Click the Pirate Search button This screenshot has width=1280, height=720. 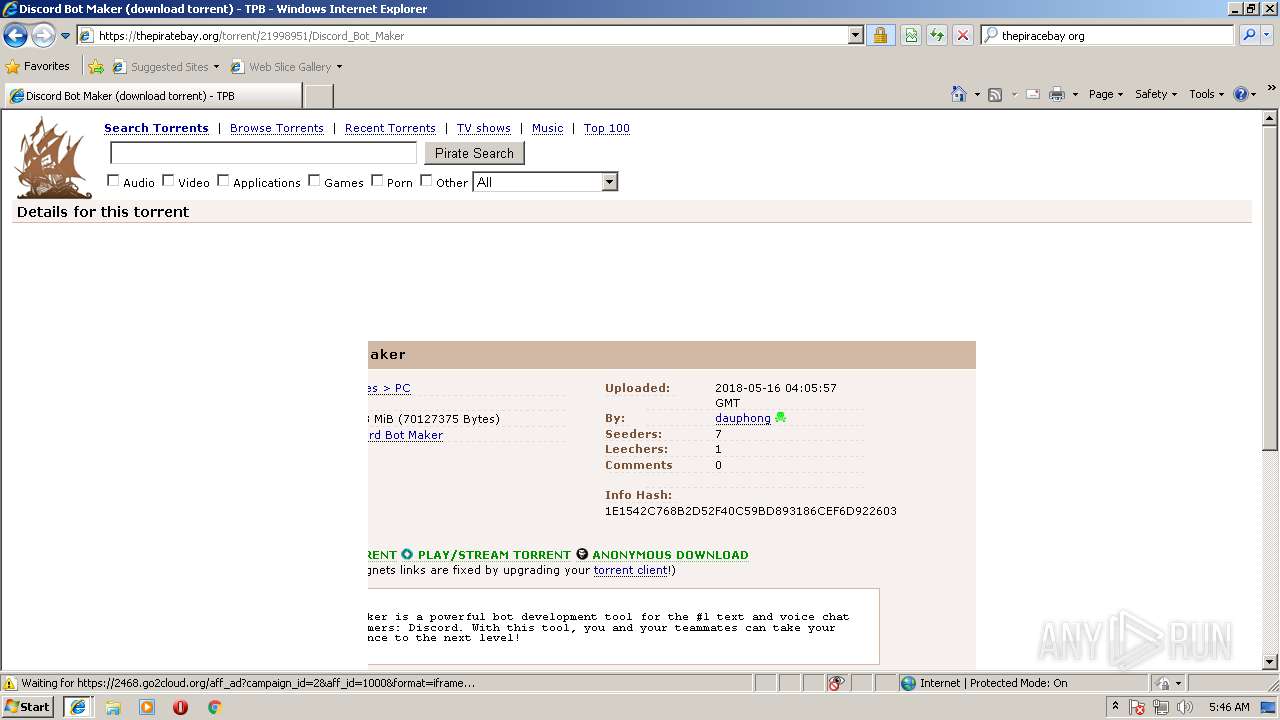(x=474, y=153)
